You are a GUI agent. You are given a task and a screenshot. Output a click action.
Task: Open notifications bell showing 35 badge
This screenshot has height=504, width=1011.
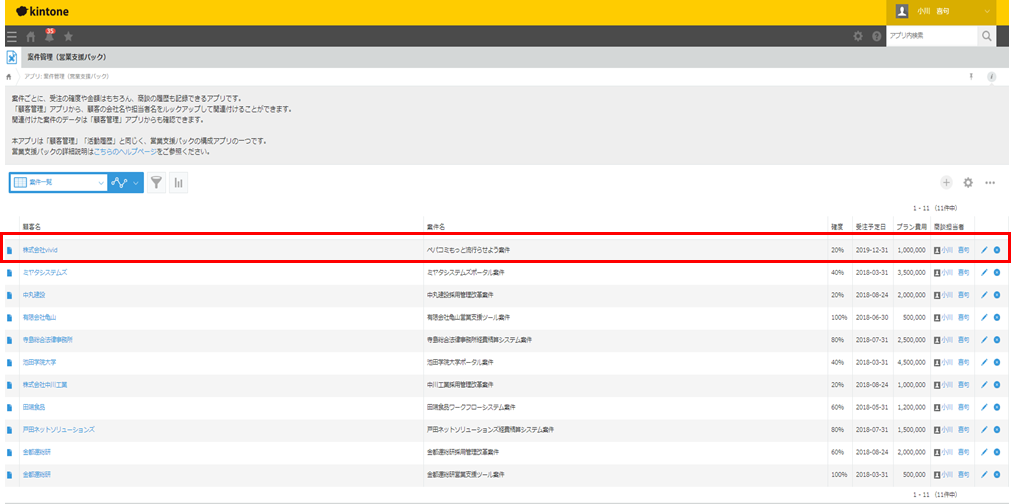(x=49, y=36)
